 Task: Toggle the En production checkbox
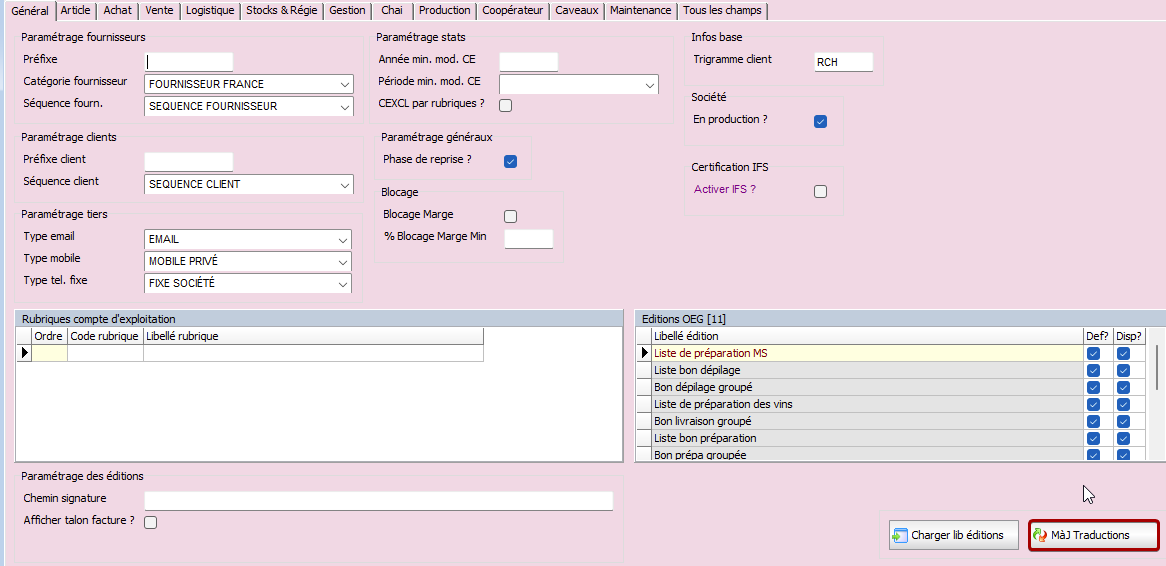(820, 122)
